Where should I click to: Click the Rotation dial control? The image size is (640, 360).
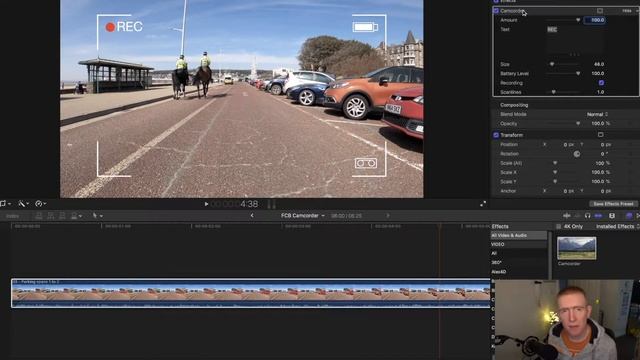point(577,154)
